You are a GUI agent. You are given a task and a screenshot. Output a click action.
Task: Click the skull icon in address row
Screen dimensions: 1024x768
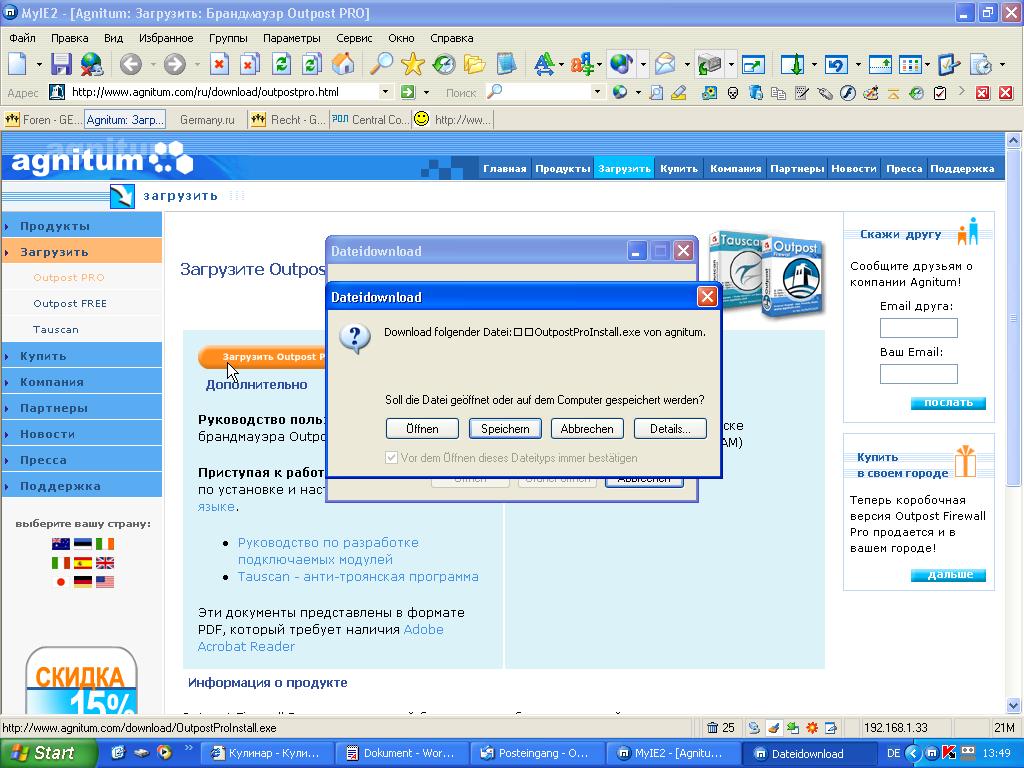coord(733,93)
